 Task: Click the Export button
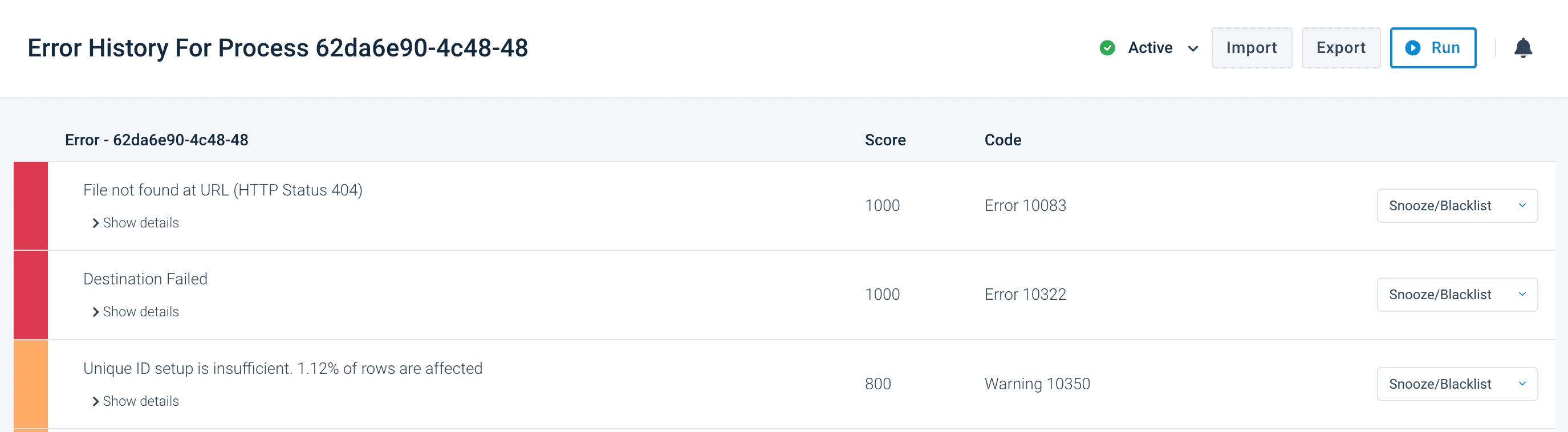tap(1340, 48)
